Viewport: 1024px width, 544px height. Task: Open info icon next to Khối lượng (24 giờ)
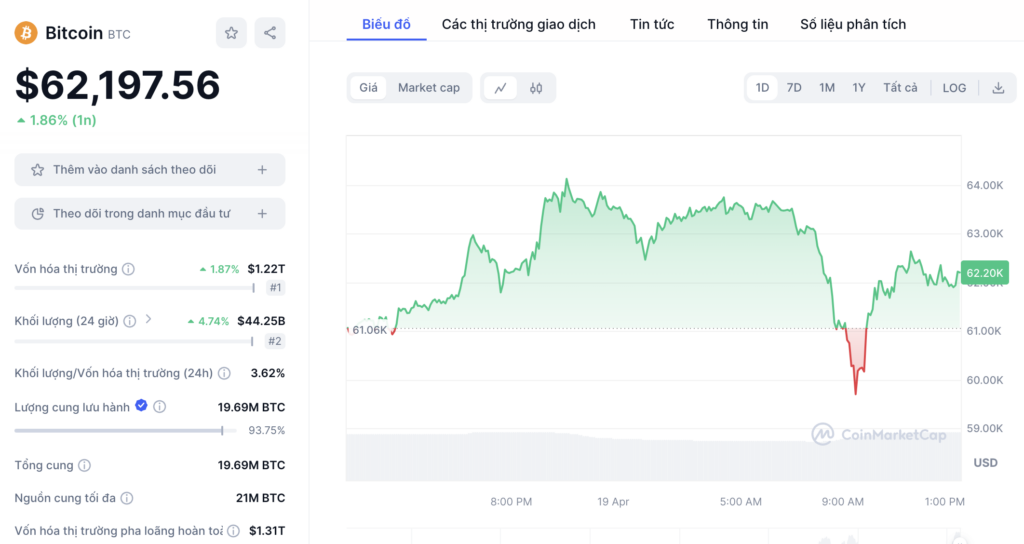pyautogui.click(x=130, y=321)
